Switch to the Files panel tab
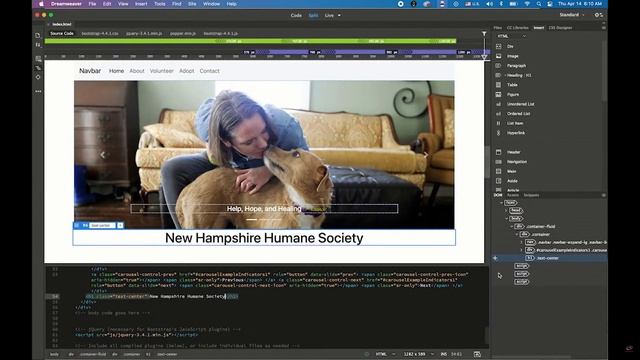 coord(498,28)
